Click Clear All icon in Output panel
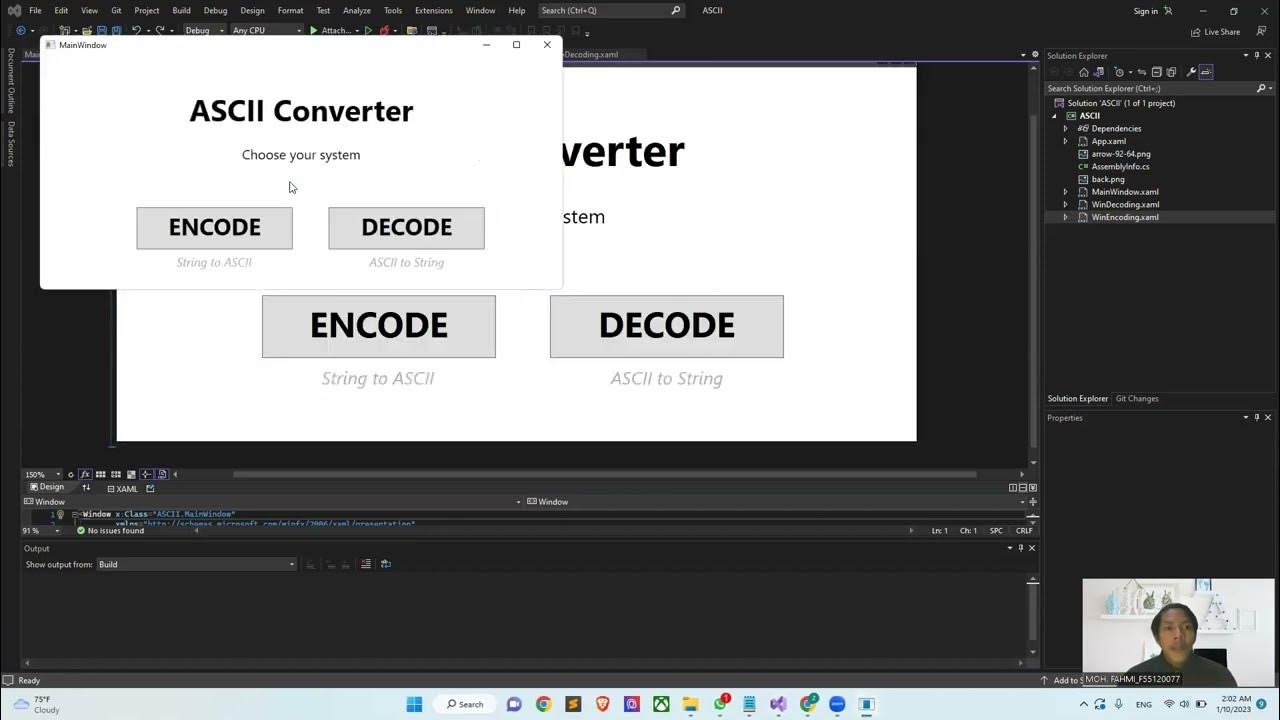 coord(365,564)
